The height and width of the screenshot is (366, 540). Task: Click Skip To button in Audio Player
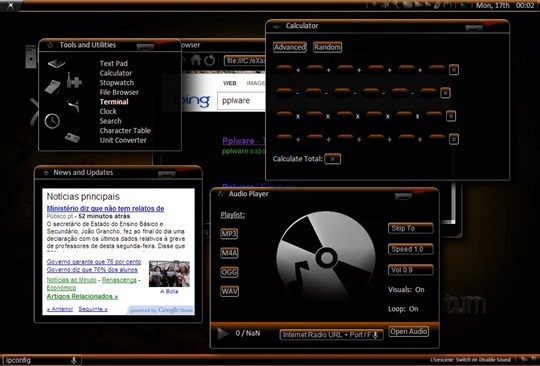pos(411,228)
